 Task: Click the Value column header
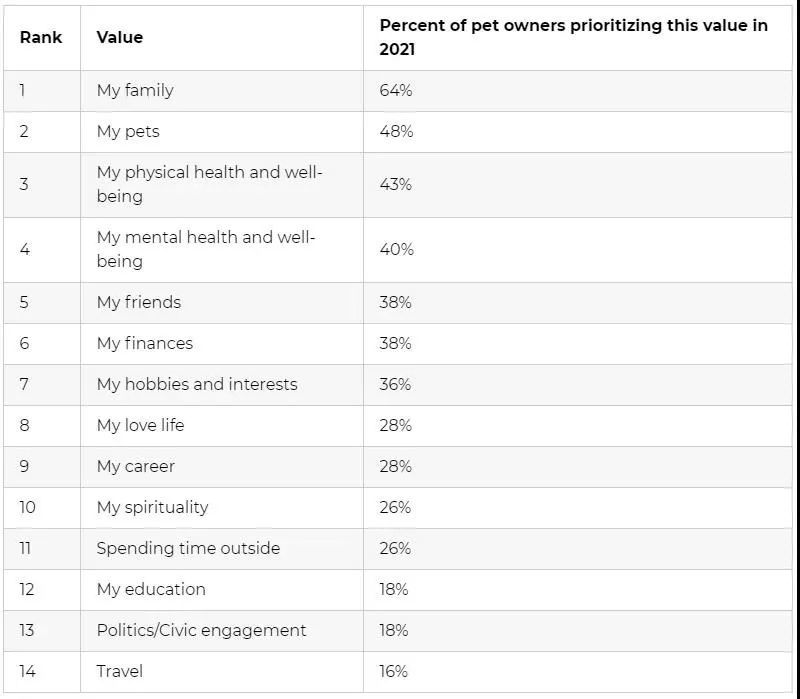pyautogui.click(x=120, y=37)
